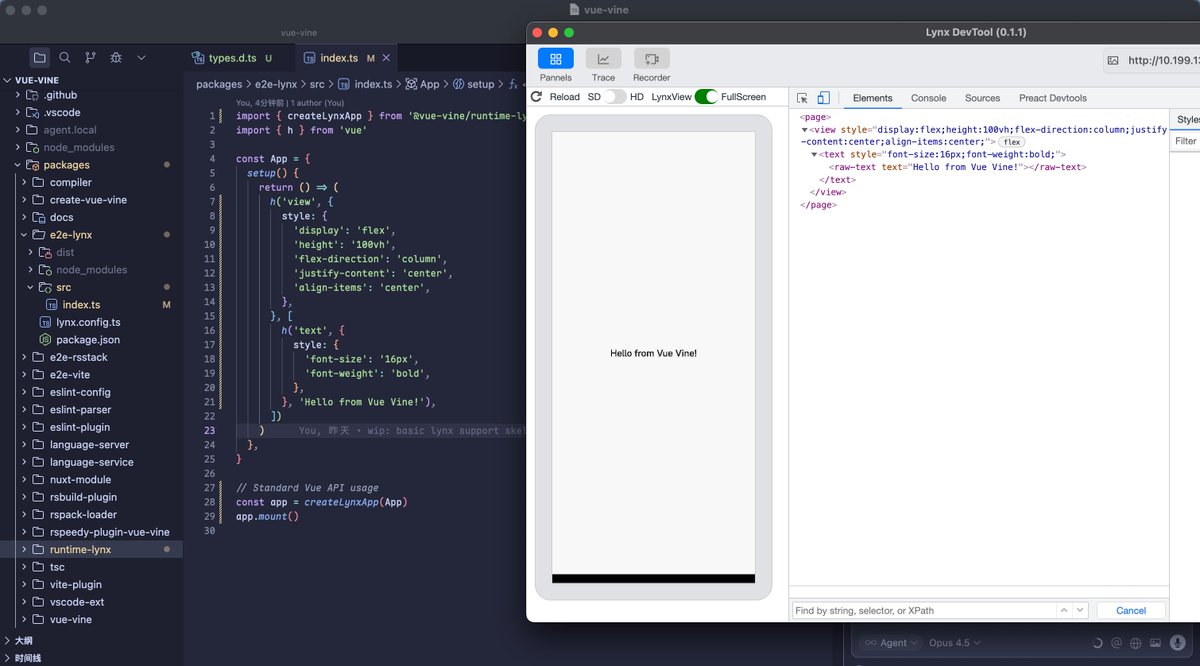Open the Trace tool

coord(603,59)
